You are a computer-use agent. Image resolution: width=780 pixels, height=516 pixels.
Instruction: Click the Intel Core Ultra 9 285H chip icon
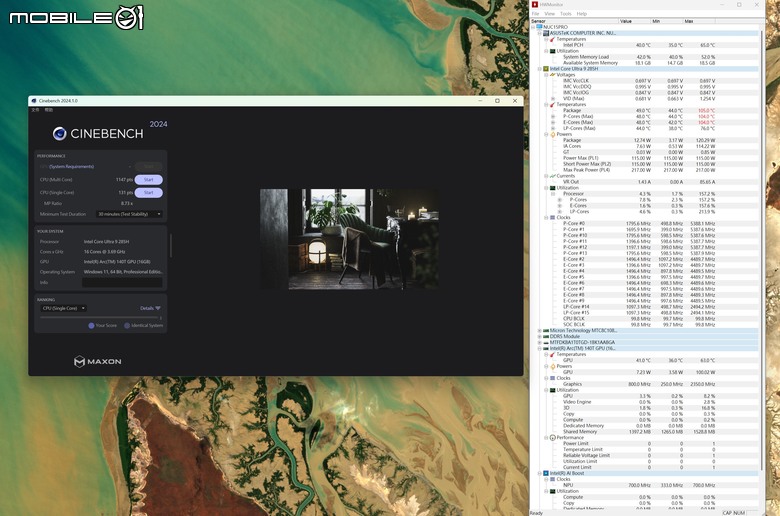(x=546, y=69)
